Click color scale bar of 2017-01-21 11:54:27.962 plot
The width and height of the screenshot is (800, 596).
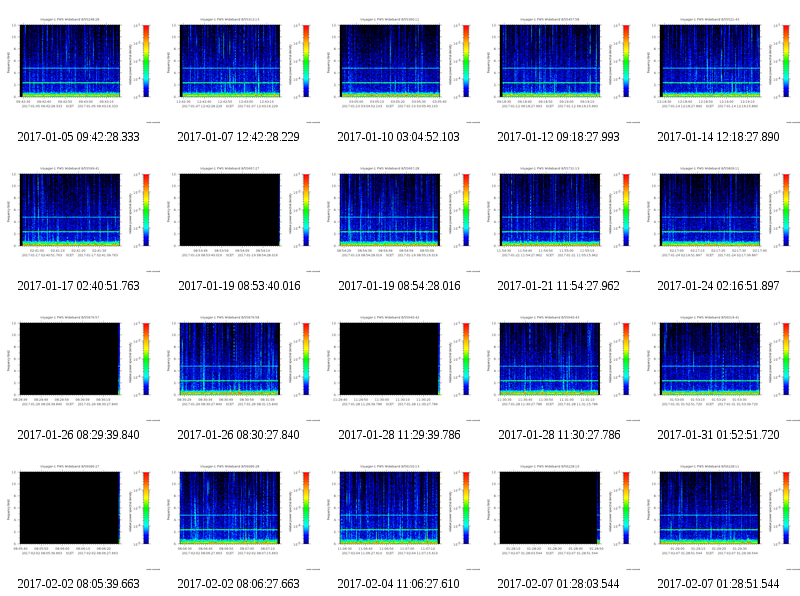point(626,210)
